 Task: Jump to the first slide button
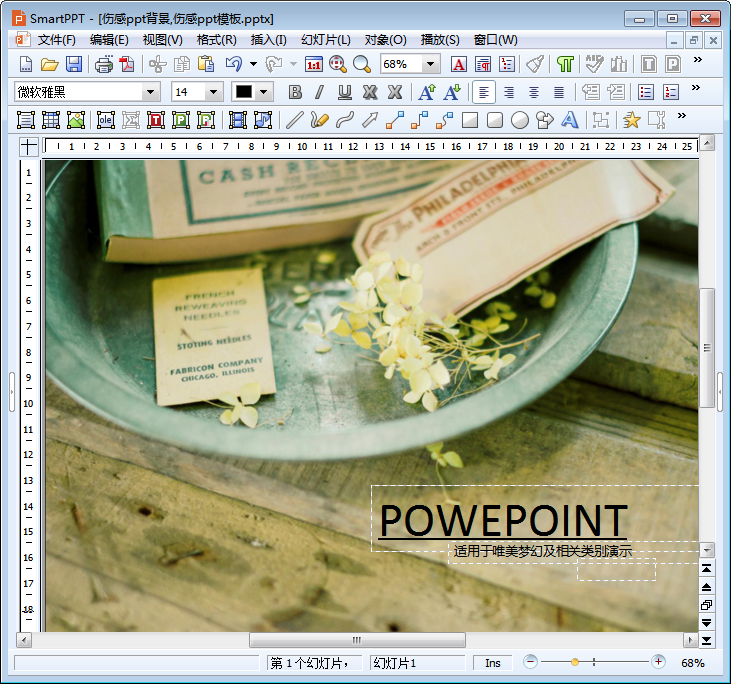click(707, 569)
